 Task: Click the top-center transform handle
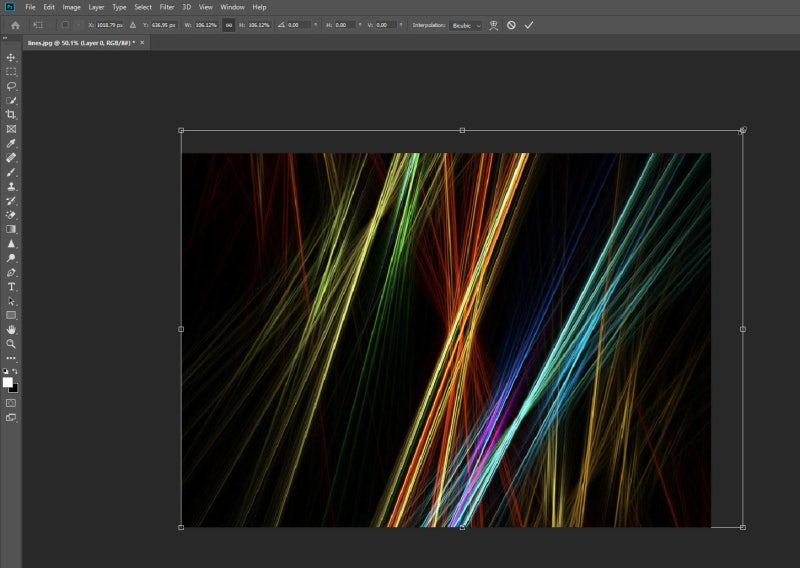462,131
